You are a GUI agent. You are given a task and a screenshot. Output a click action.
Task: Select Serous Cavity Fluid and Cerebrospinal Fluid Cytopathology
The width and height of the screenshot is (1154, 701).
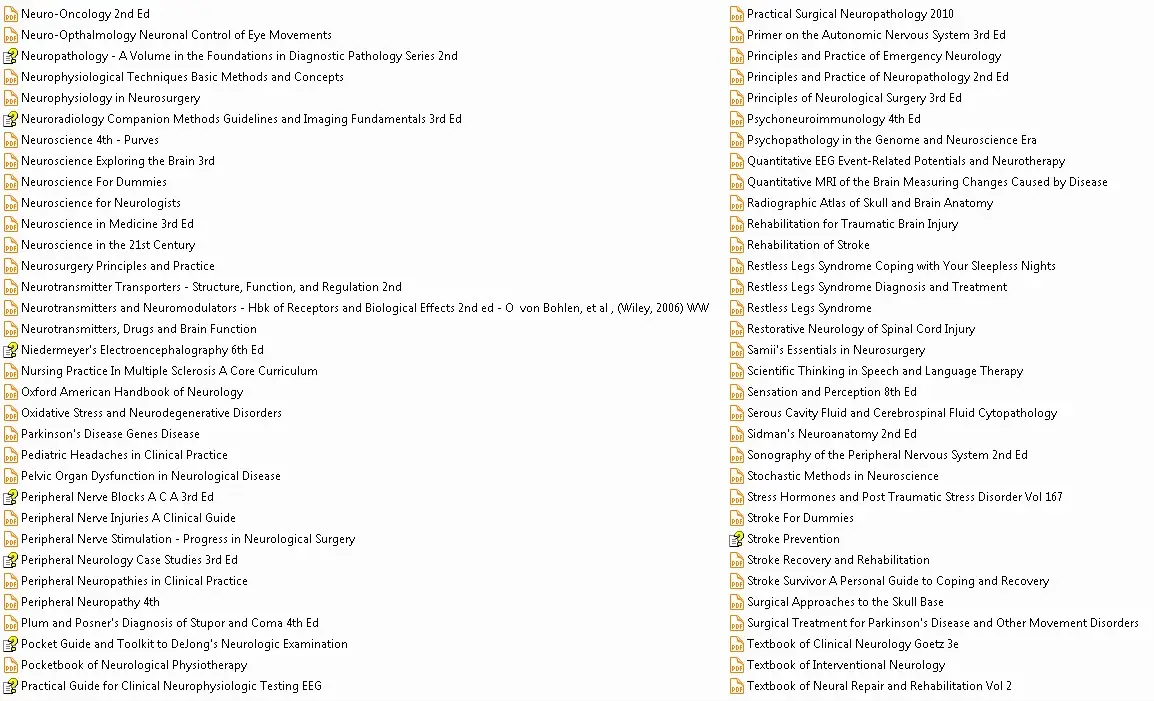pyautogui.click(x=902, y=413)
